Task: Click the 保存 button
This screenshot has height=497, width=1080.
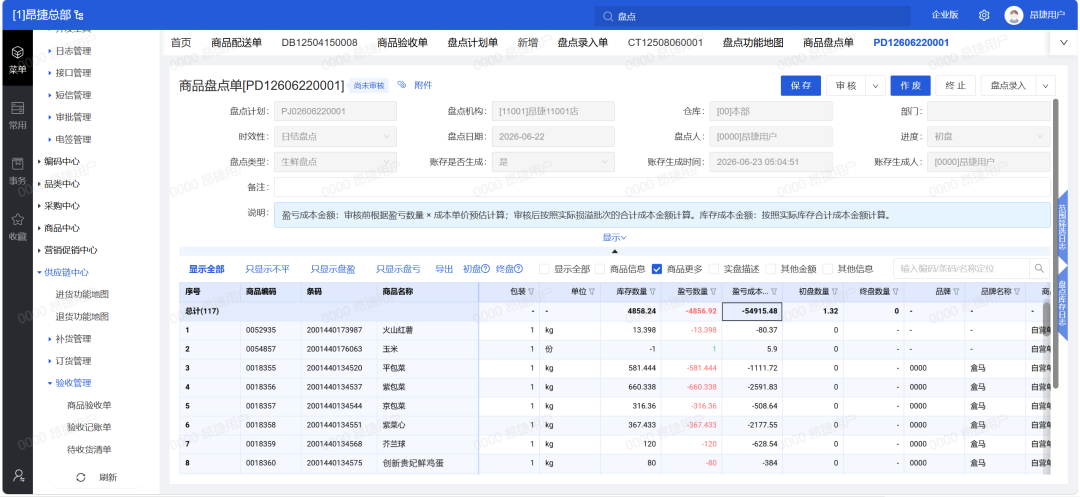Action: (x=801, y=86)
